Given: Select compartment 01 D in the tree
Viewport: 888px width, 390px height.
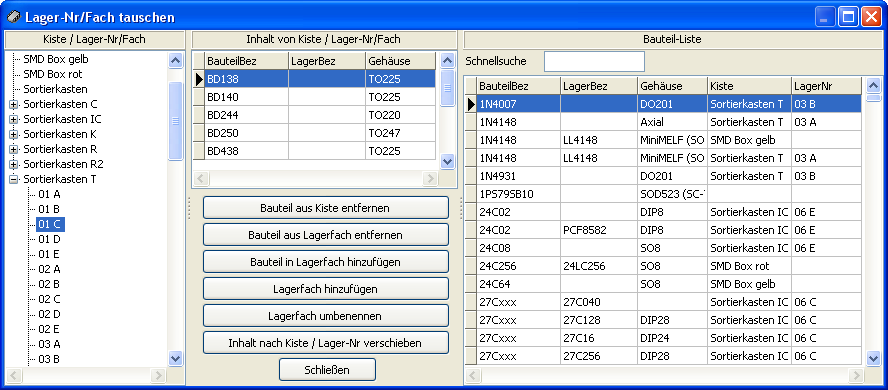Looking at the screenshot, I should tap(49, 239).
